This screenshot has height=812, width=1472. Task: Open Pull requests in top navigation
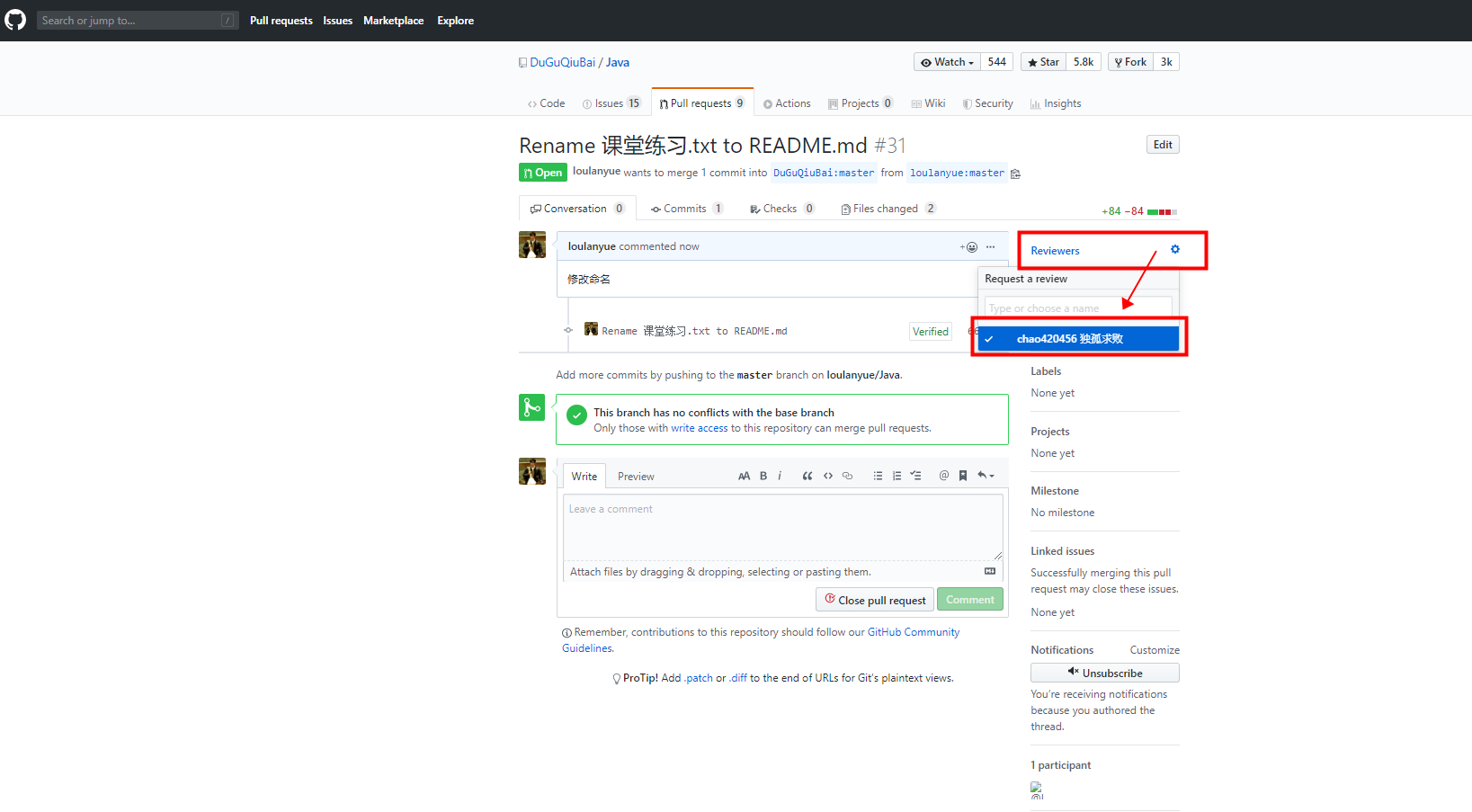click(281, 20)
